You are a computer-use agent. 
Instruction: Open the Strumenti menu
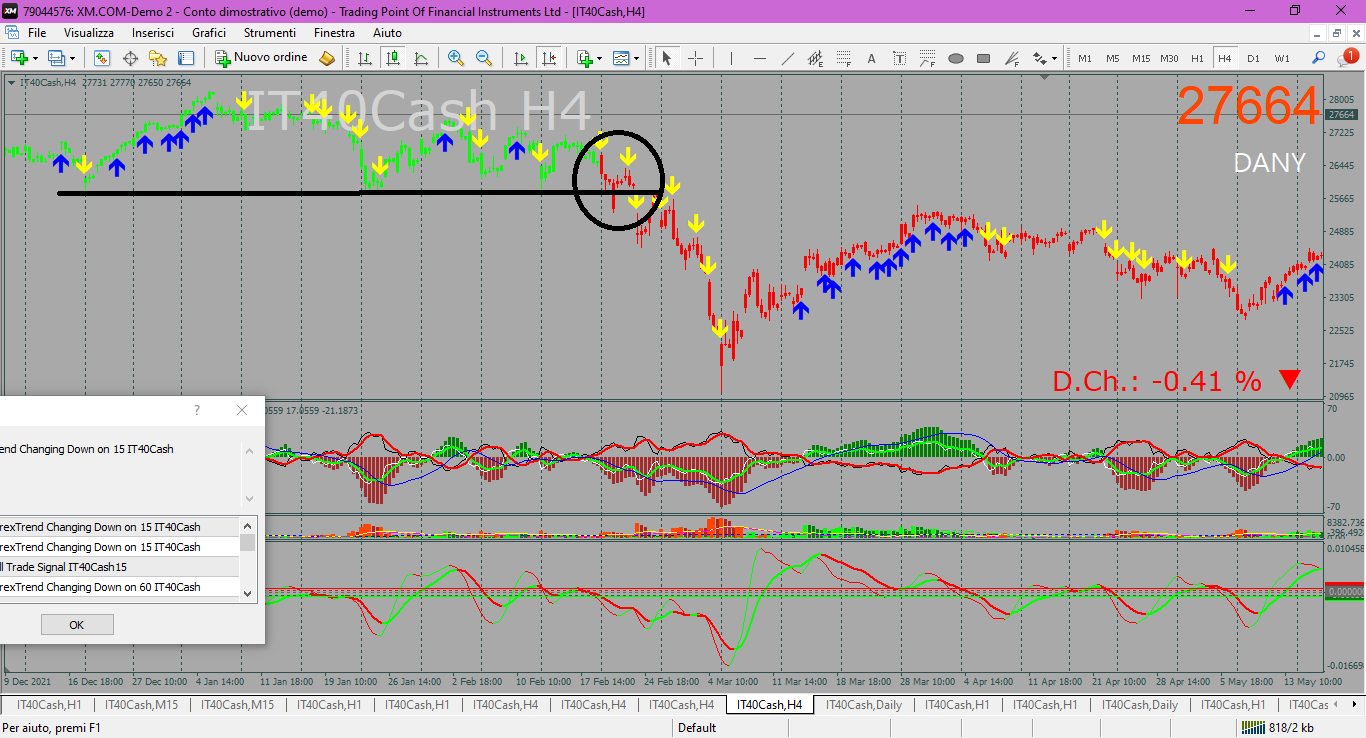pos(270,33)
